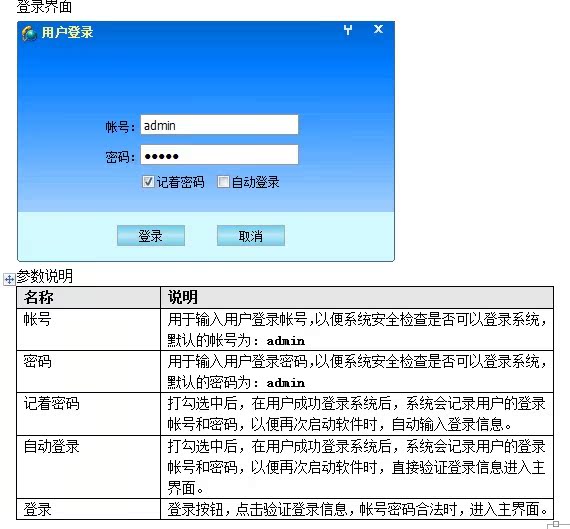Screen dimensions: 570x529
Task: Click the 参数说明 heading text
Action: click(x=45, y=276)
